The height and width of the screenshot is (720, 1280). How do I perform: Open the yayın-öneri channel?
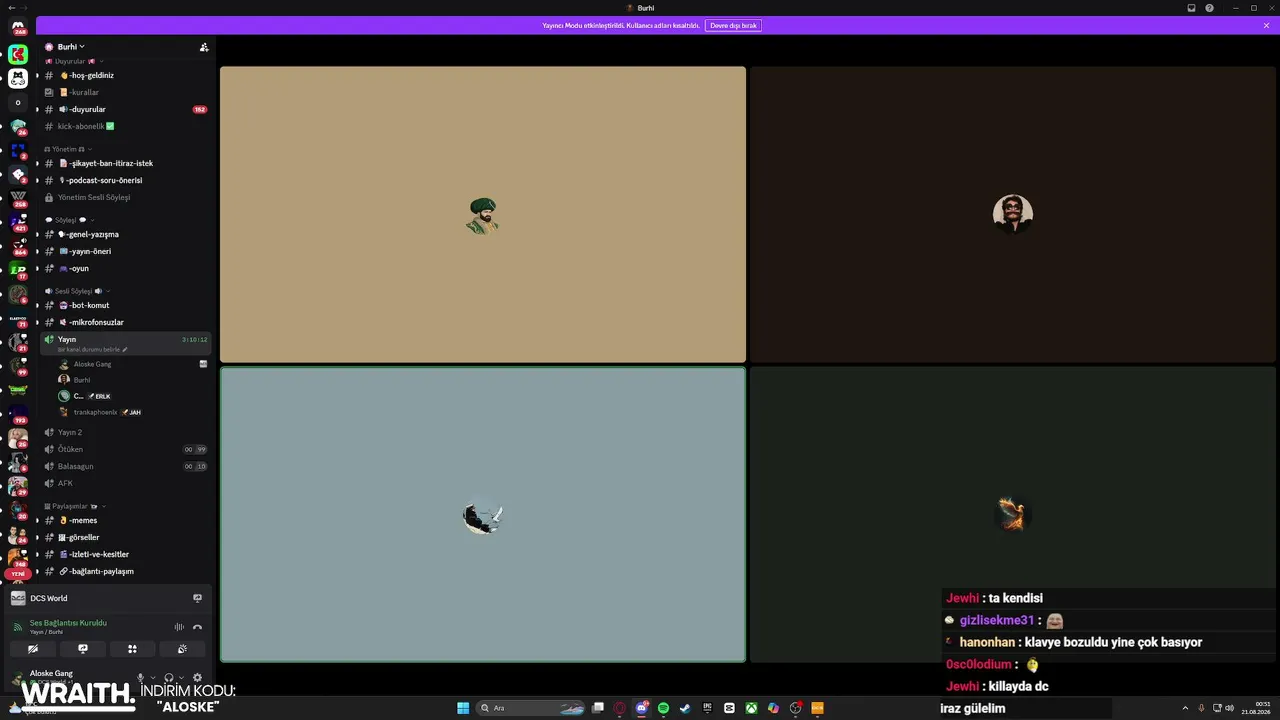click(125, 251)
